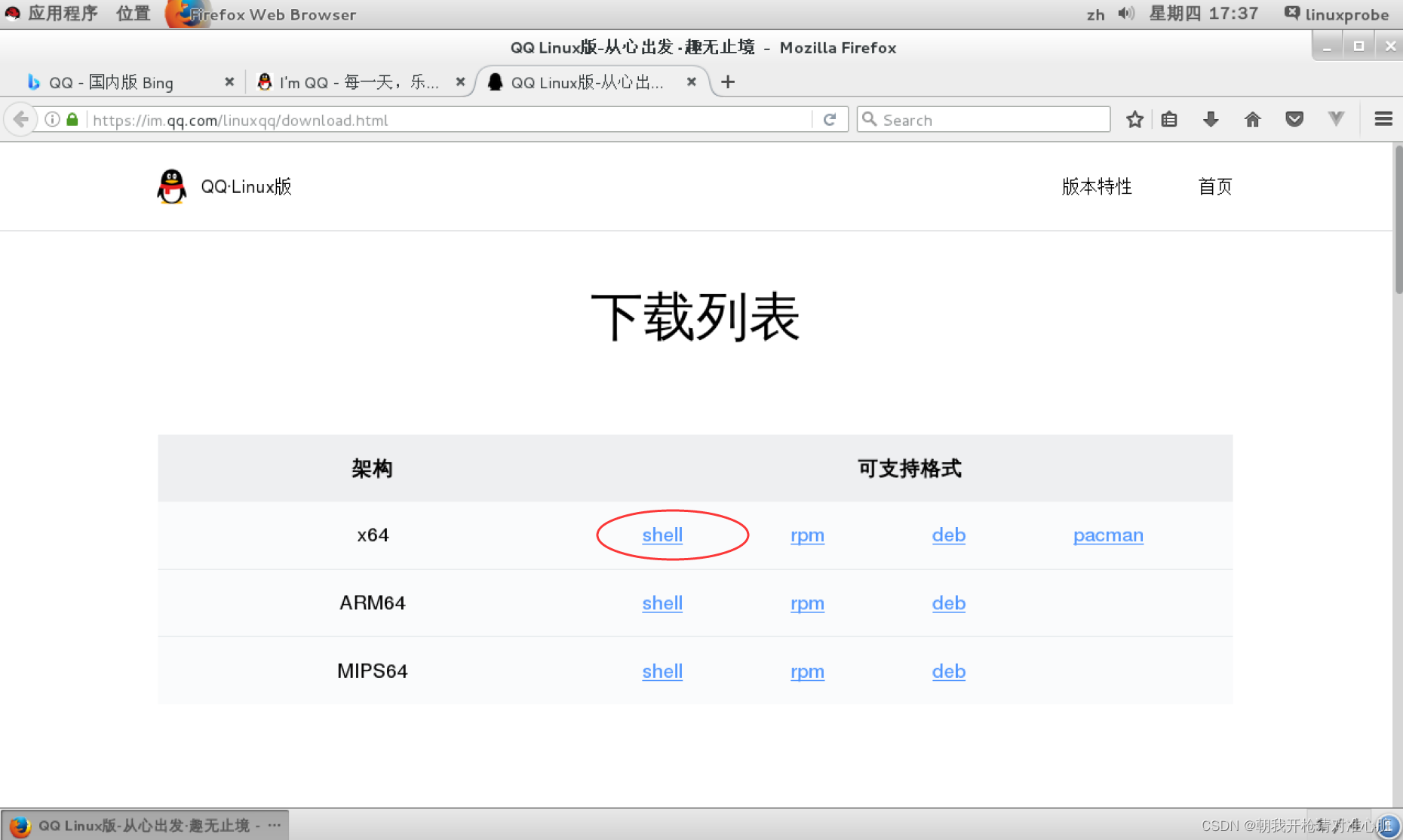Download the x64 deb package
Viewport: 1403px width, 840px height.
[x=949, y=535]
